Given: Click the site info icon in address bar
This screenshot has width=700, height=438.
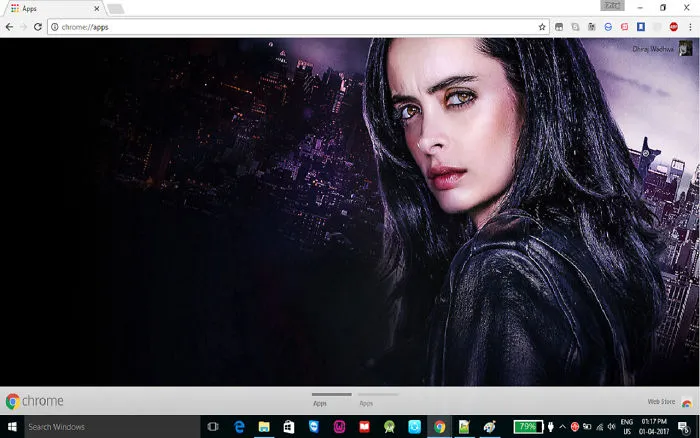Looking at the screenshot, I should pyautogui.click(x=54, y=27).
